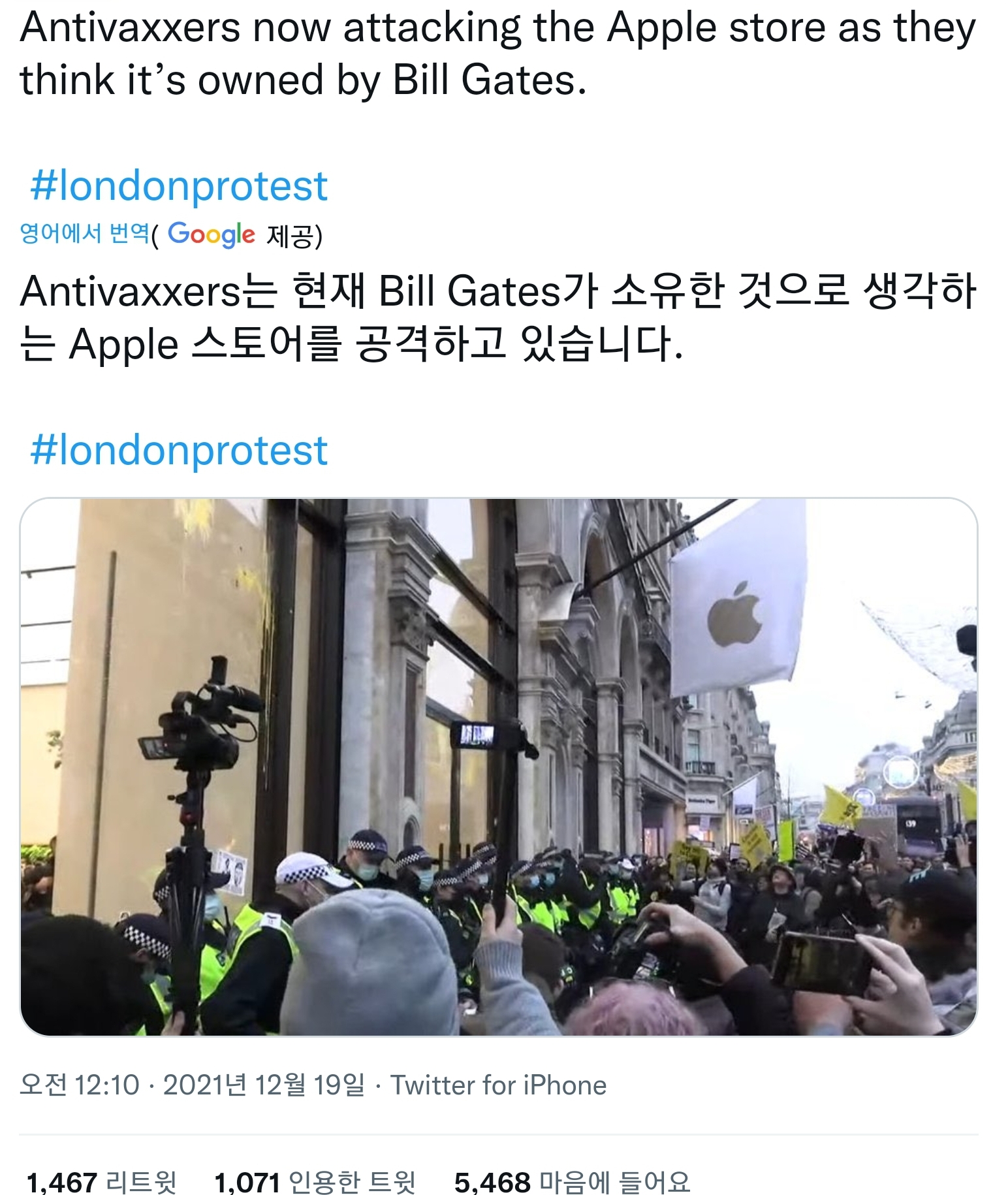Screen dimensions: 1008x1195
Task: Click the tweet timestamp 오전 12:10
Action: pos(80,1085)
